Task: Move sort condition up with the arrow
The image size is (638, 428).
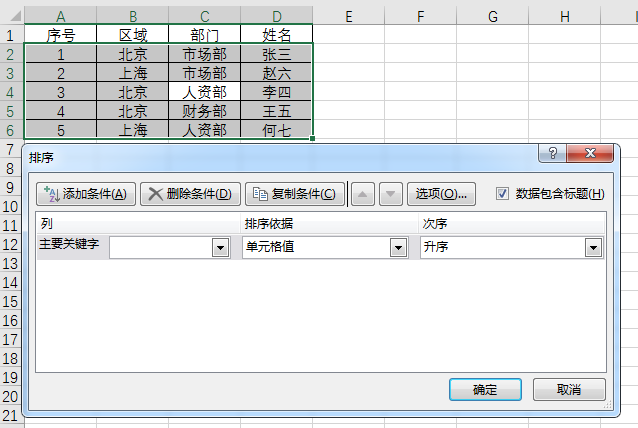Action: 363,194
